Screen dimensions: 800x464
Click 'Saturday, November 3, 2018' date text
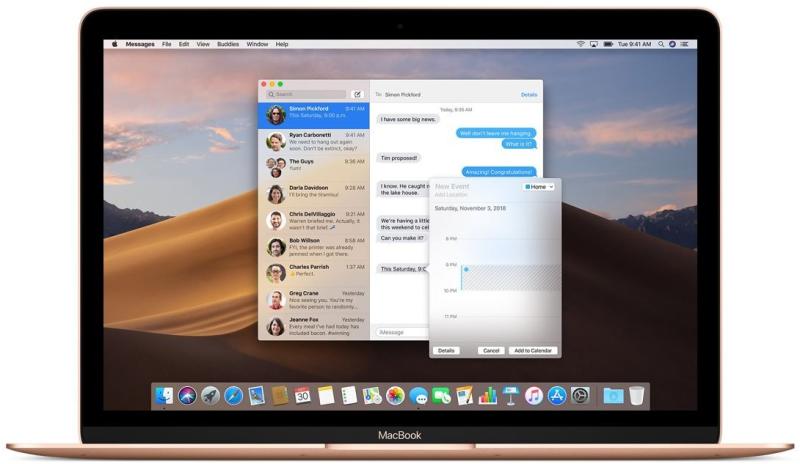point(470,208)
